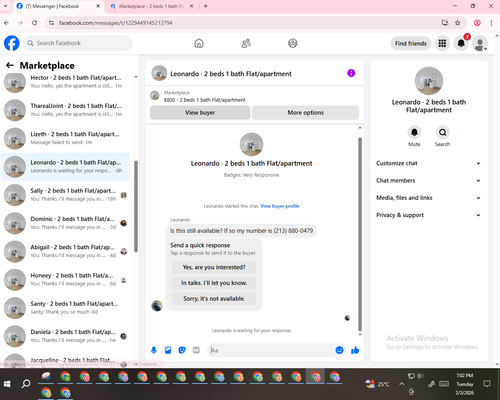Screen dimensions: 500x400
Task: Click the More options button
Action: (305, 113)
